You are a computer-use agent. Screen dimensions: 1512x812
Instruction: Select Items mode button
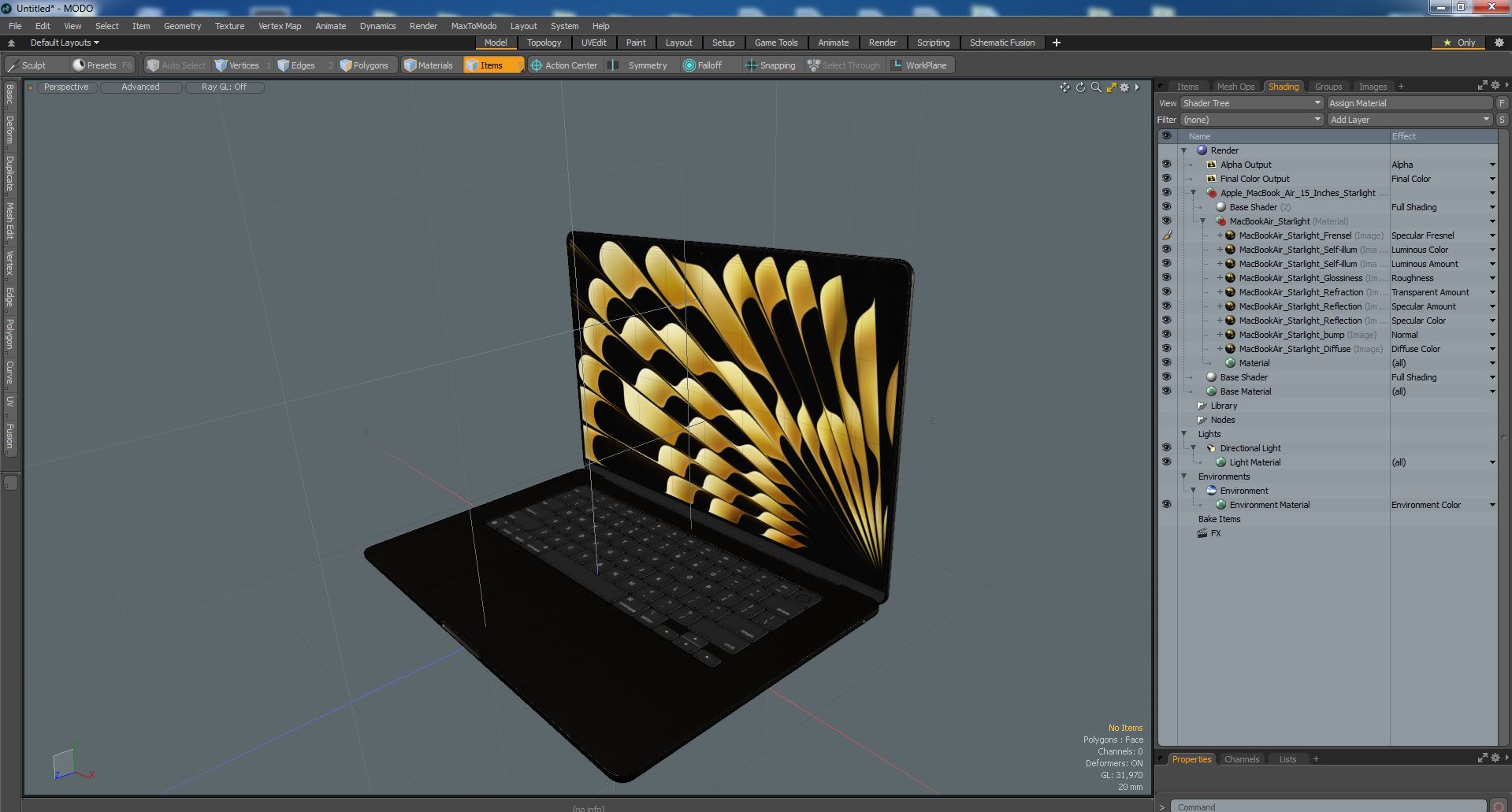pos(492,65)
